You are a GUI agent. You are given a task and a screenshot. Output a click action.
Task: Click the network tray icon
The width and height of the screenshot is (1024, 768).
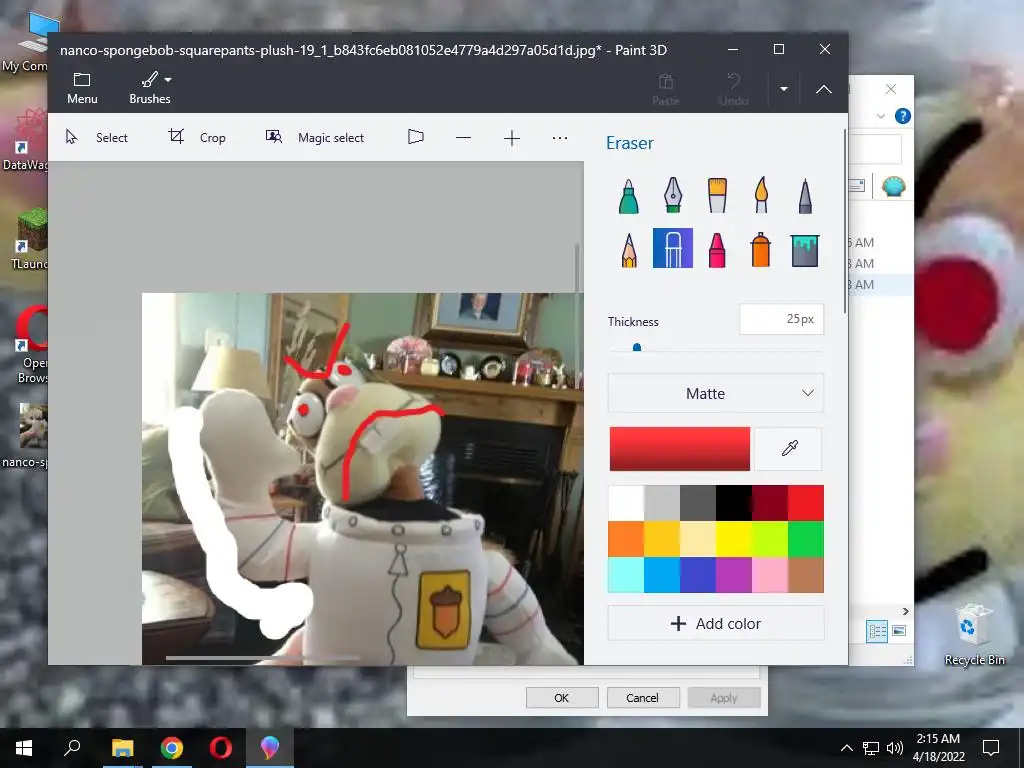(871, 748)
